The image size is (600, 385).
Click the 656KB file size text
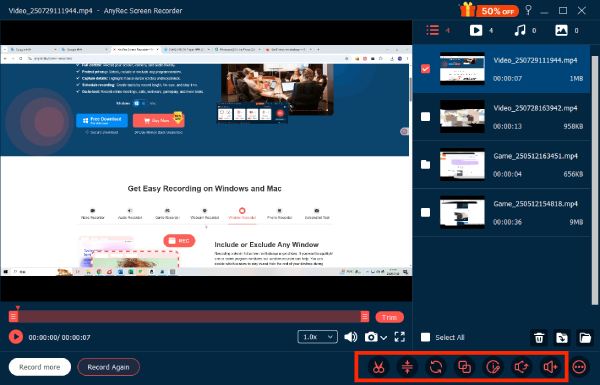[x=573, y=174]
